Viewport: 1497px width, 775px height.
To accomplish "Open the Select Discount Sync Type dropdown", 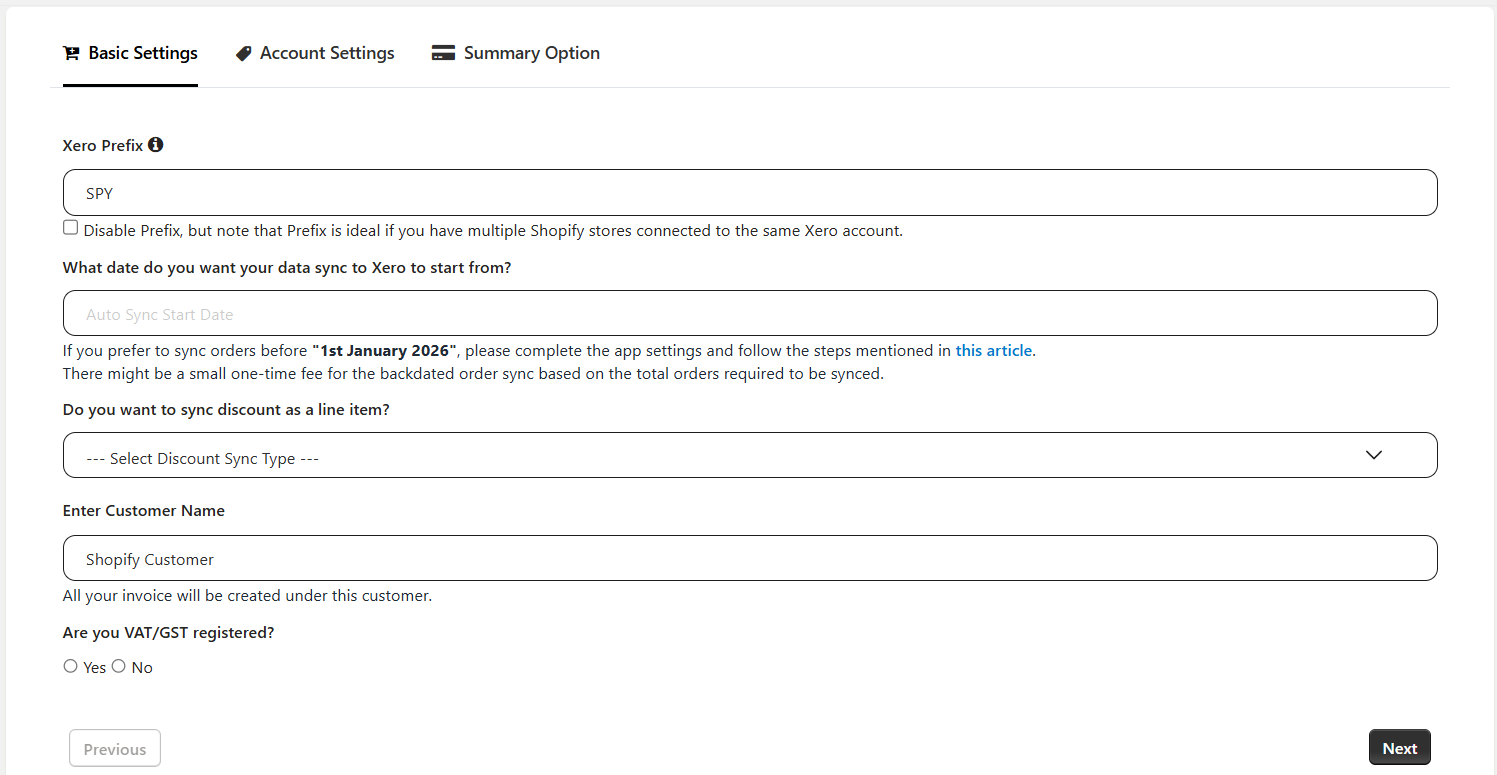I will click(x=700, y=455).
